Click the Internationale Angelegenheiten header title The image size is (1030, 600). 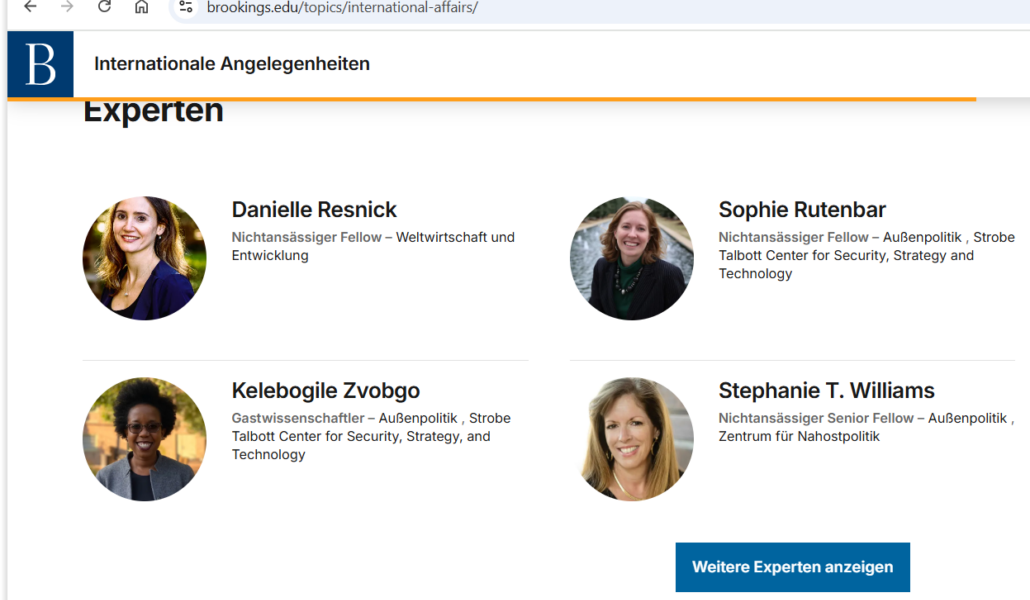(x=232, y=64)
